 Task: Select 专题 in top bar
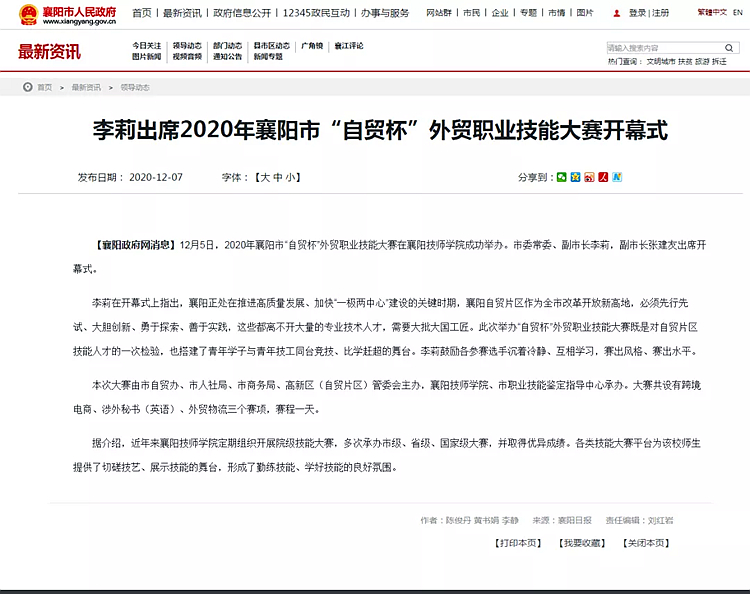[x=529, y=13]
